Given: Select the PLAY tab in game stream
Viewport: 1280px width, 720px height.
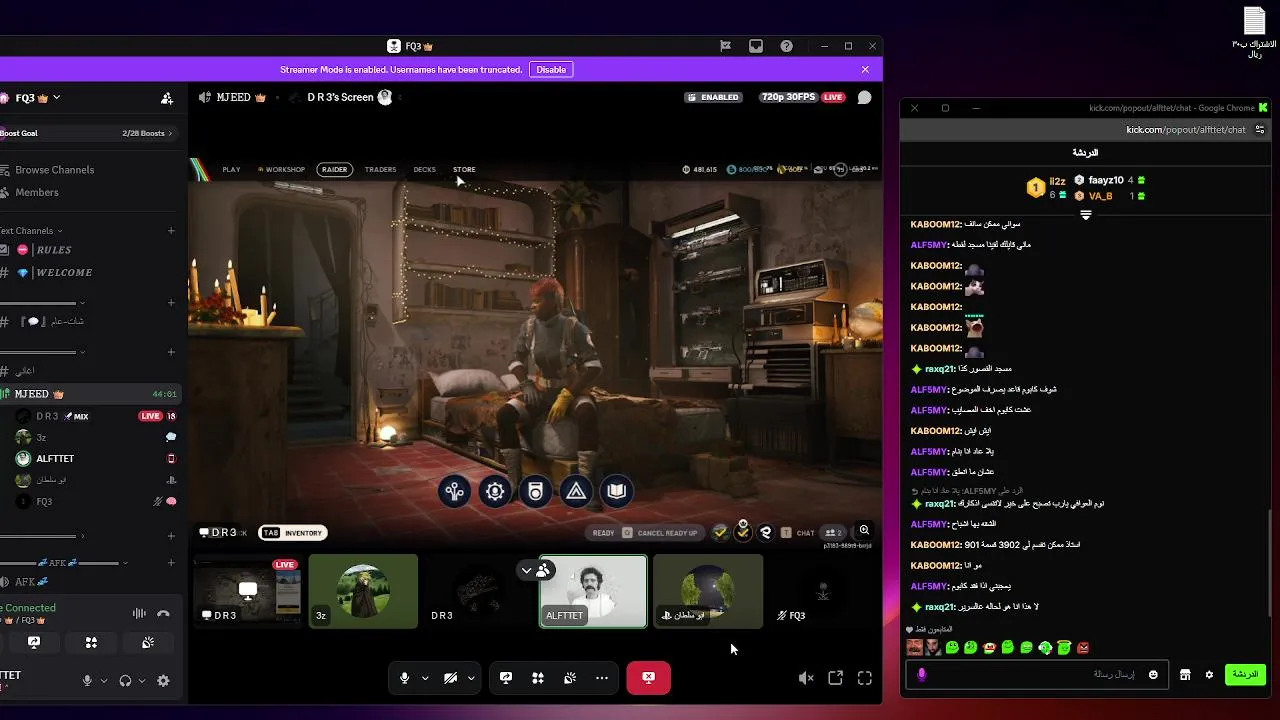Looking at the screenshot, I should pyautogui.click(x=231, y=170).
